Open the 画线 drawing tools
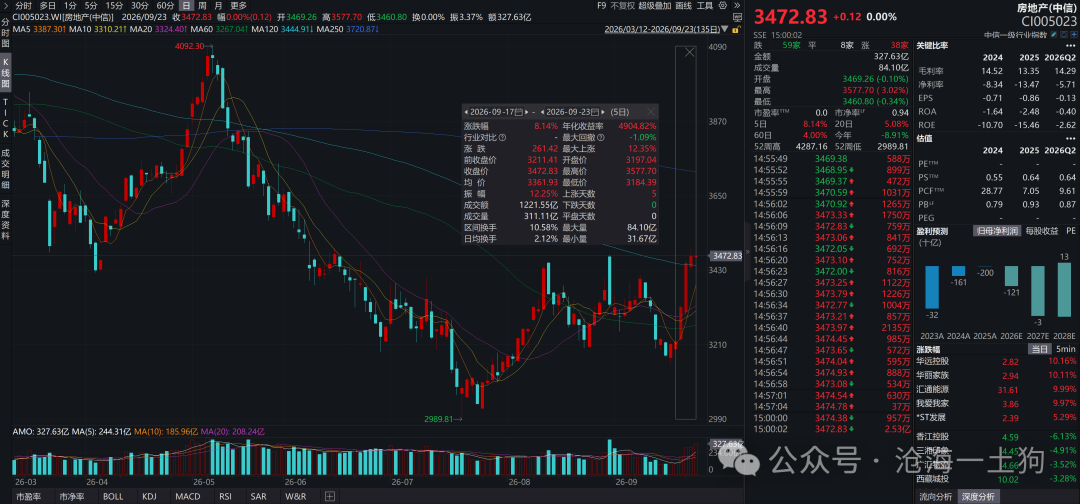The image size is (1080, 504). tap(683, 6)
